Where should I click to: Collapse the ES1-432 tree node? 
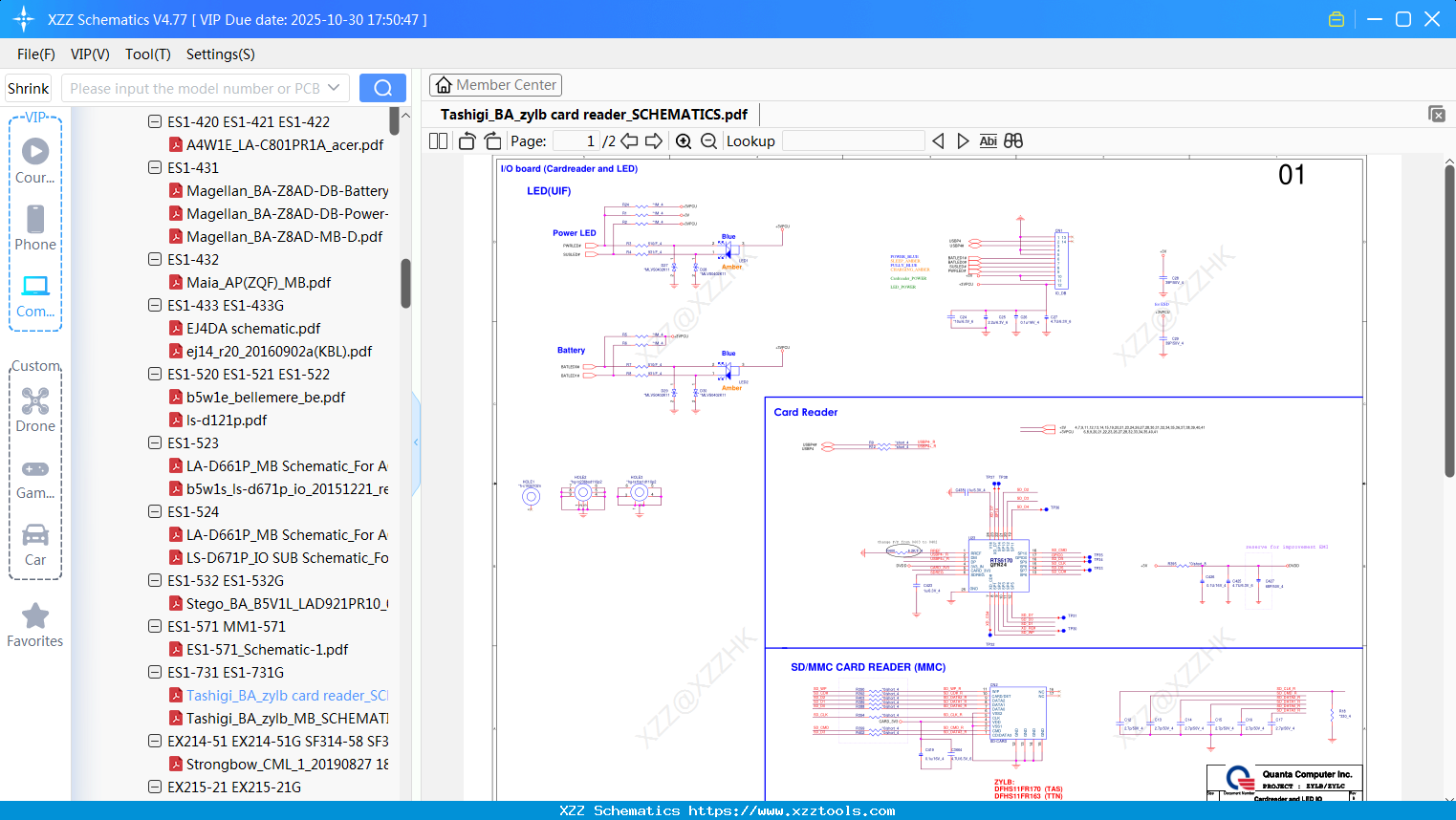tap(155, 259)
